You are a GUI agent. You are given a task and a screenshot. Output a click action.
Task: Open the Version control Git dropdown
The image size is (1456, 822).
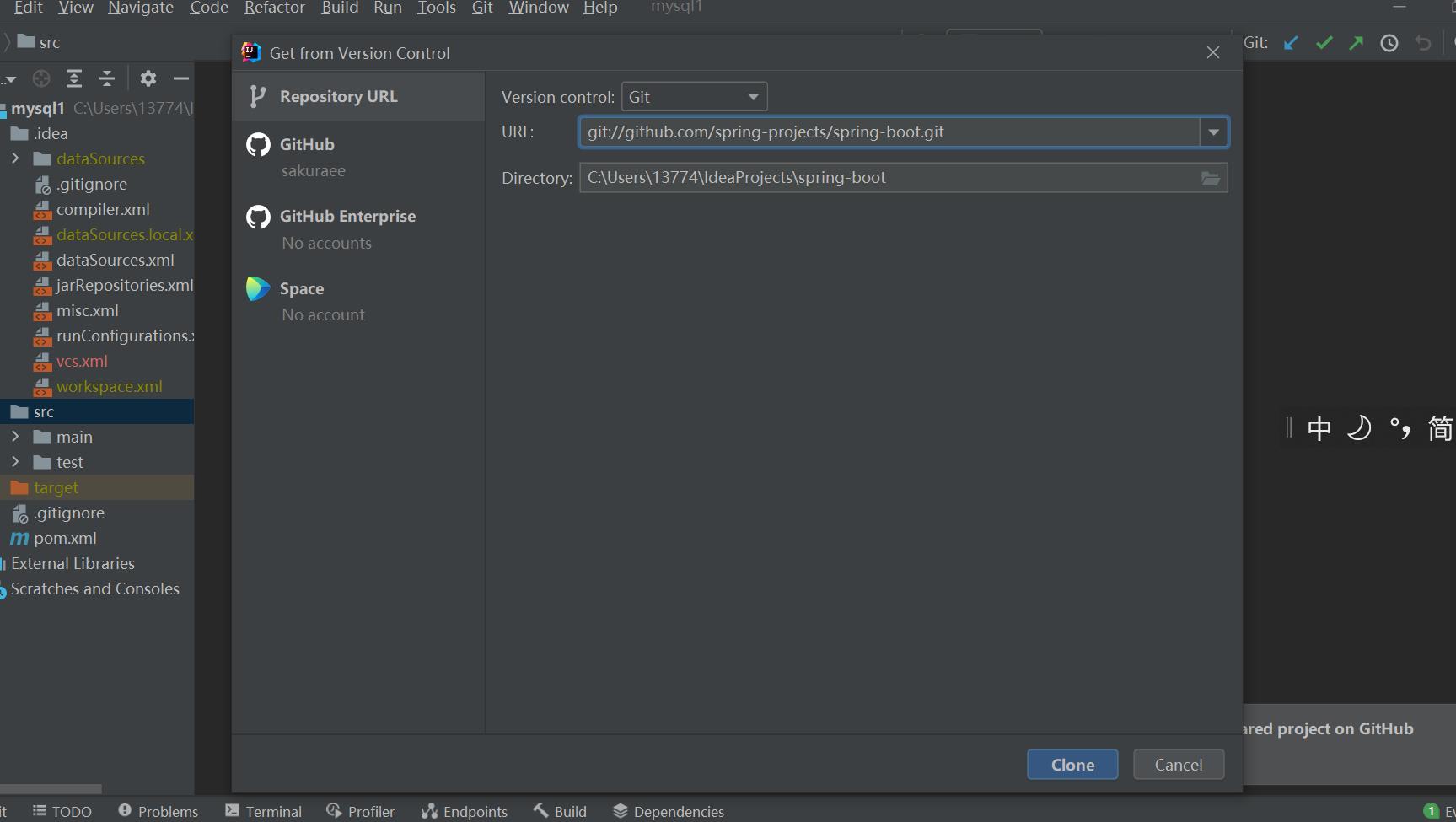(694, 97)
